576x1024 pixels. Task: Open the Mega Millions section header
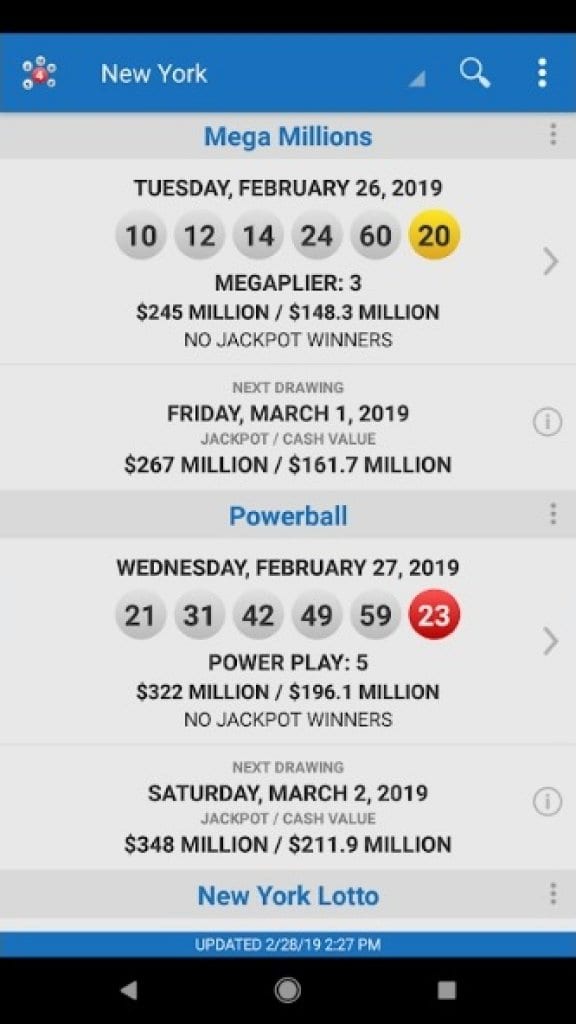[288, 135]
